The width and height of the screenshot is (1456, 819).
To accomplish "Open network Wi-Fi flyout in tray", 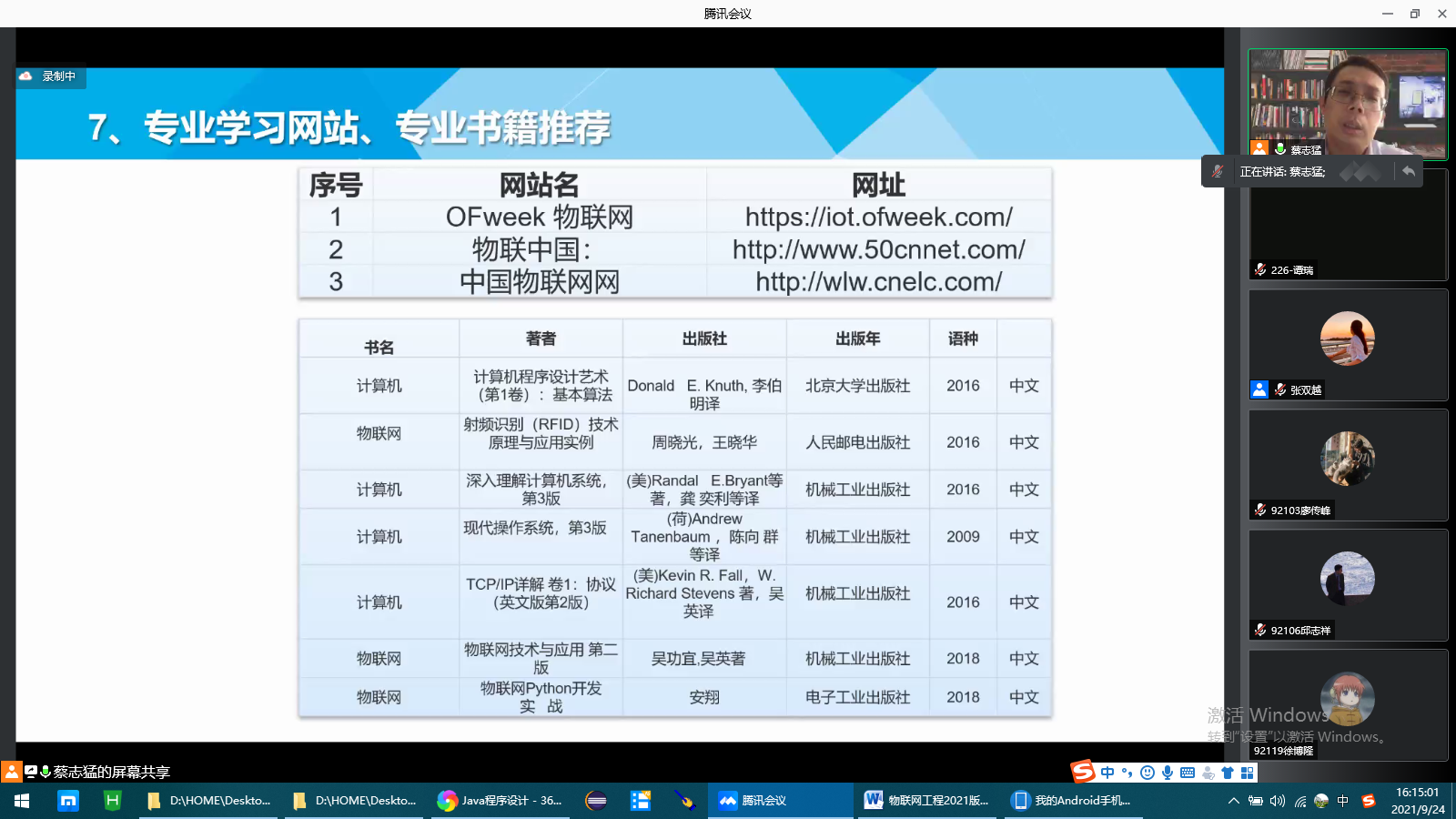I will (x=1300, y=801).
